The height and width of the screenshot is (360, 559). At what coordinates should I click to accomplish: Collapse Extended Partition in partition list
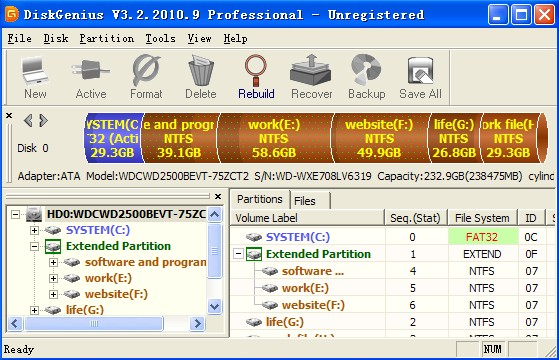(239, 254)
